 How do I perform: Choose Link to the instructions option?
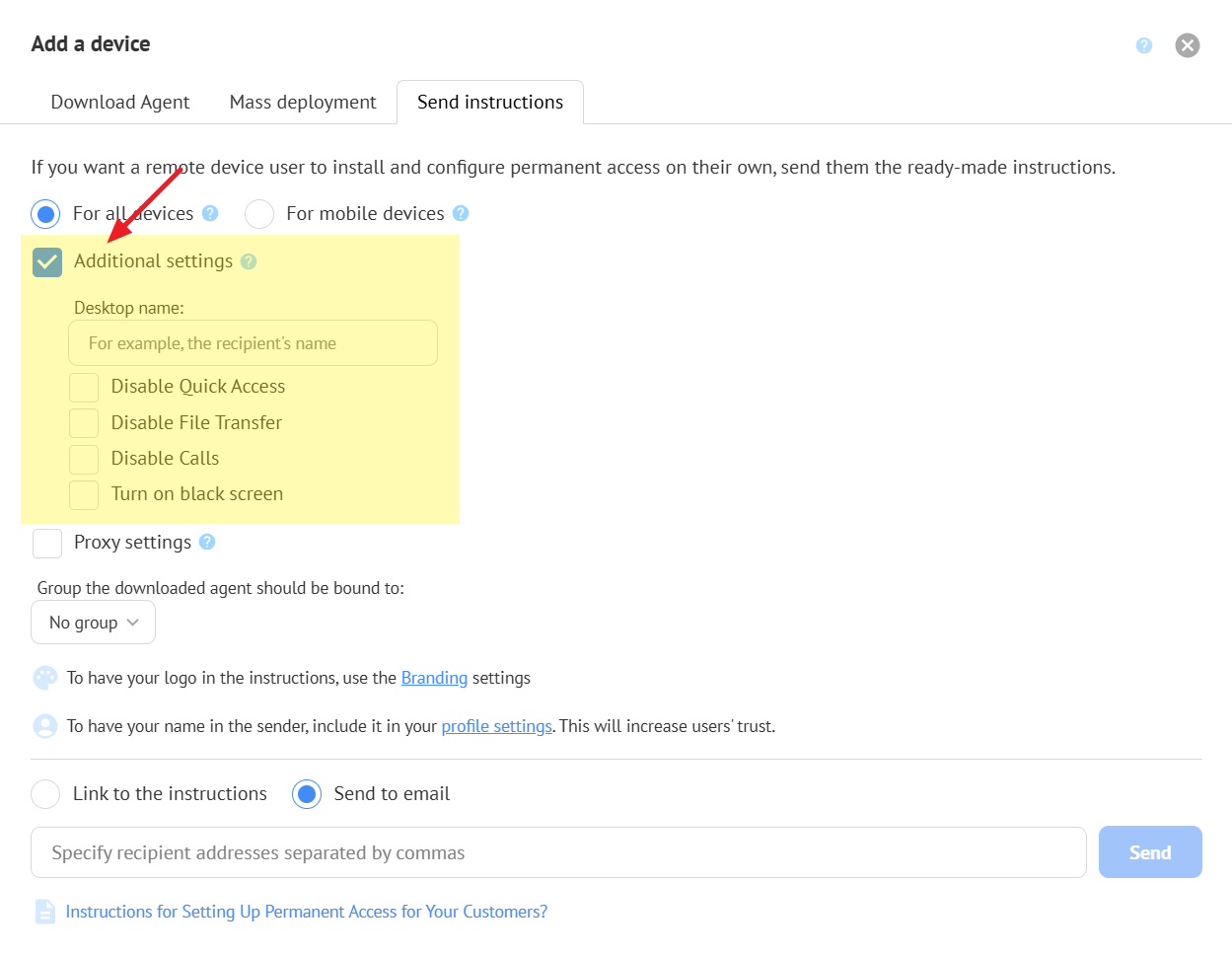click(x=46, y=794)
